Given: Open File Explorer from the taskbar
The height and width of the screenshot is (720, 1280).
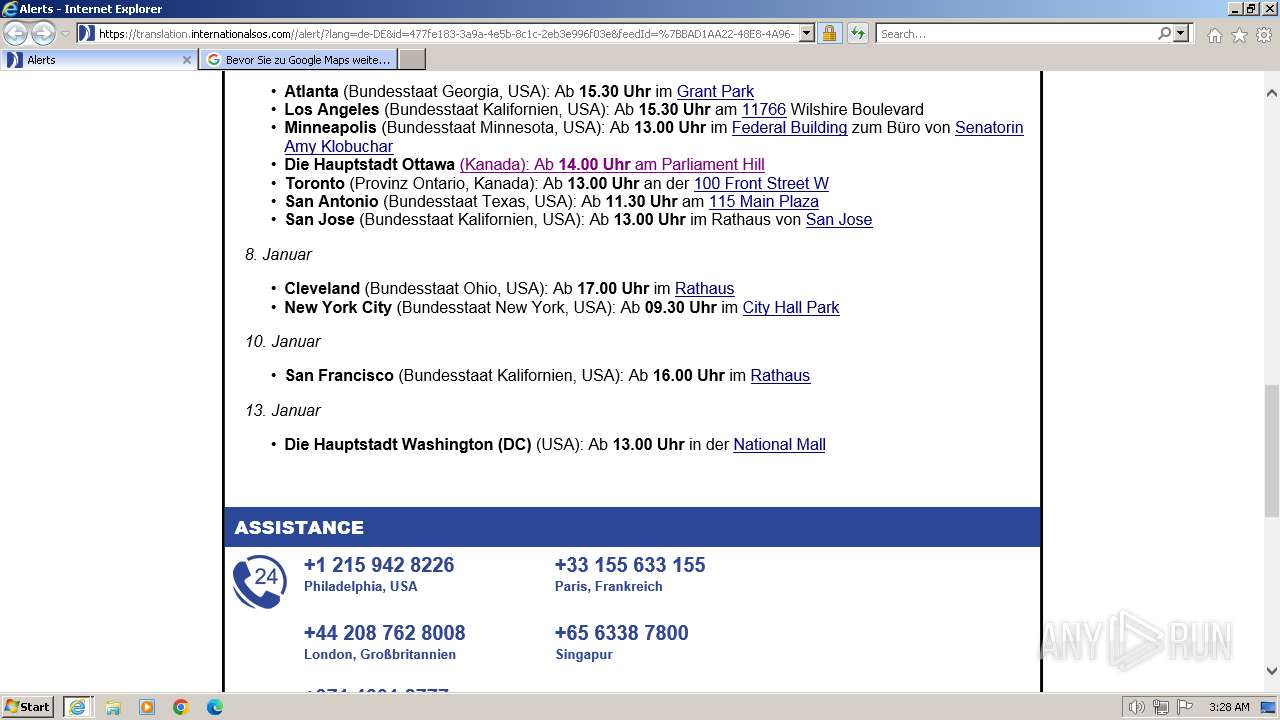Looking at the screenshot, I should 113,707.
